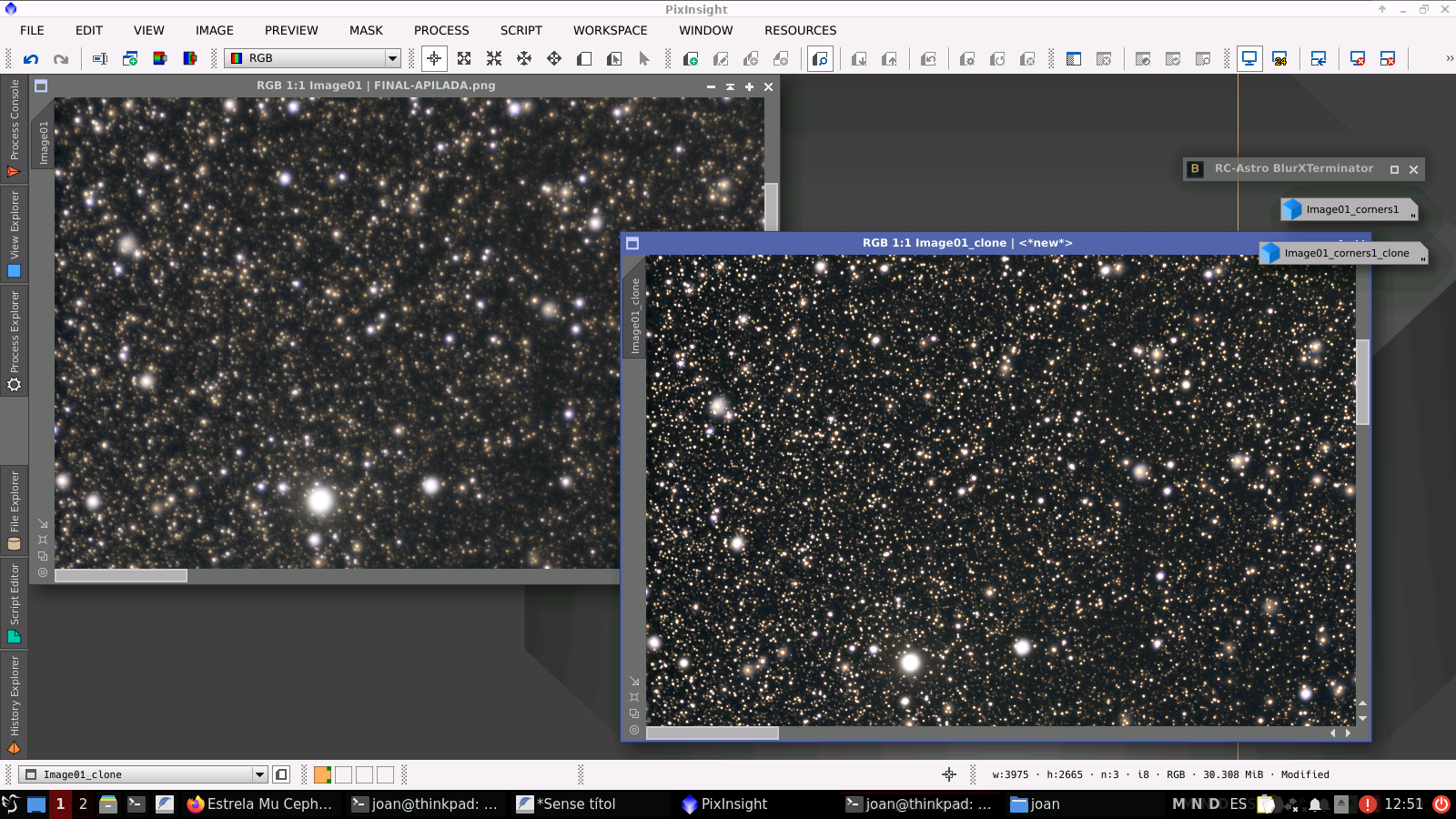The image size is (1456, 819).
Task: Click the Image01_clone vertical view tab
Action: pyautogui.click(x=634, y=315)
